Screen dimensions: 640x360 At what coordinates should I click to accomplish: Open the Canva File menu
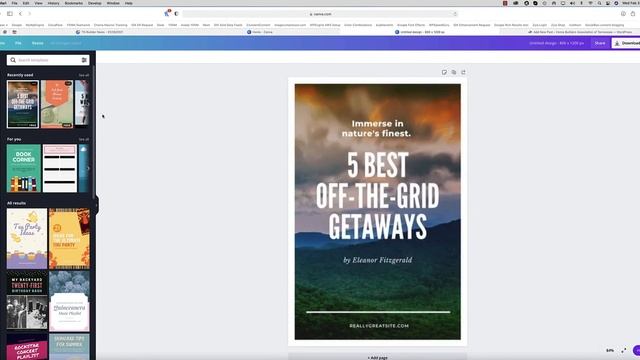[18, 43]
